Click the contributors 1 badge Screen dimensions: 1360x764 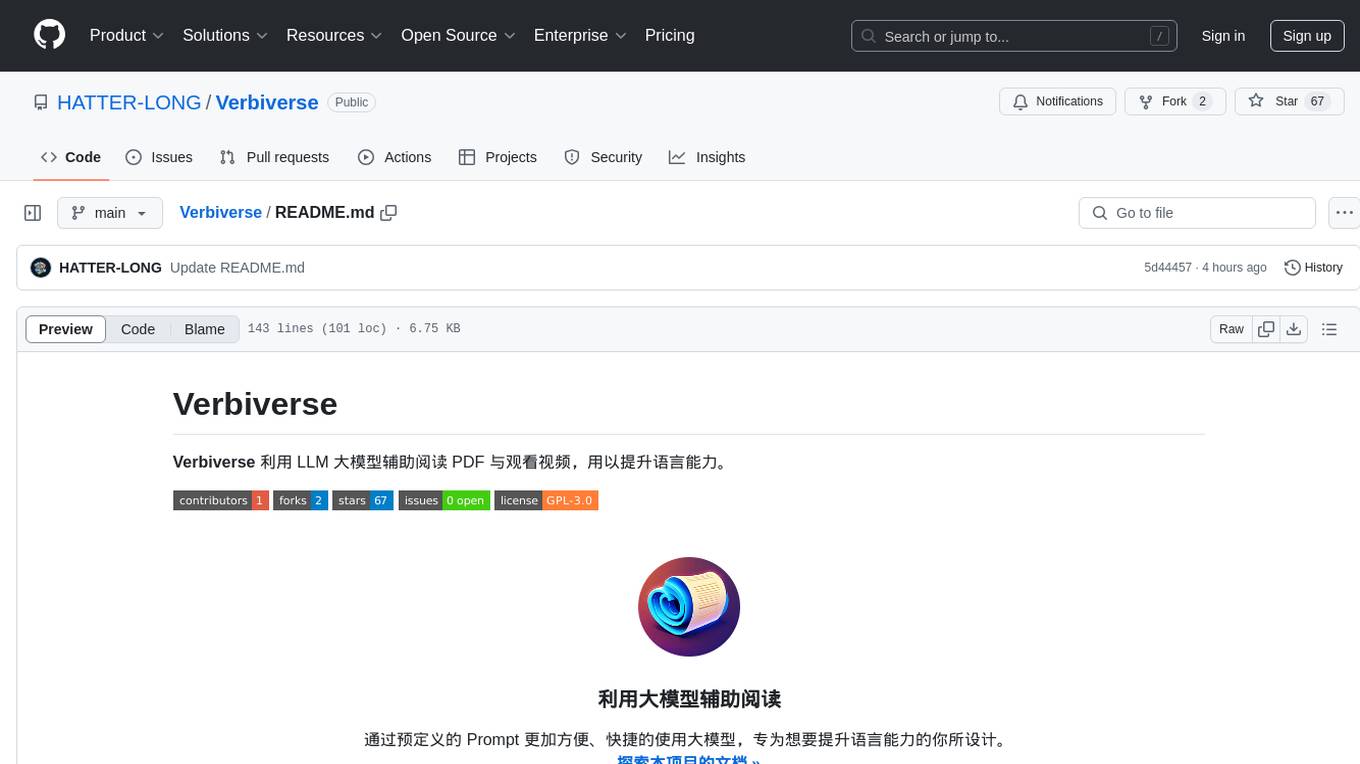pos(221,500)
